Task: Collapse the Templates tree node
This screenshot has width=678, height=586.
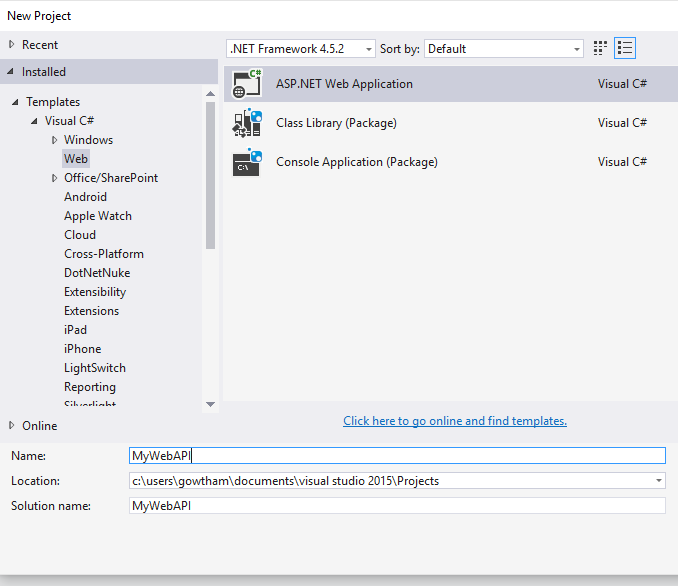Action: [x=16, y=102]
